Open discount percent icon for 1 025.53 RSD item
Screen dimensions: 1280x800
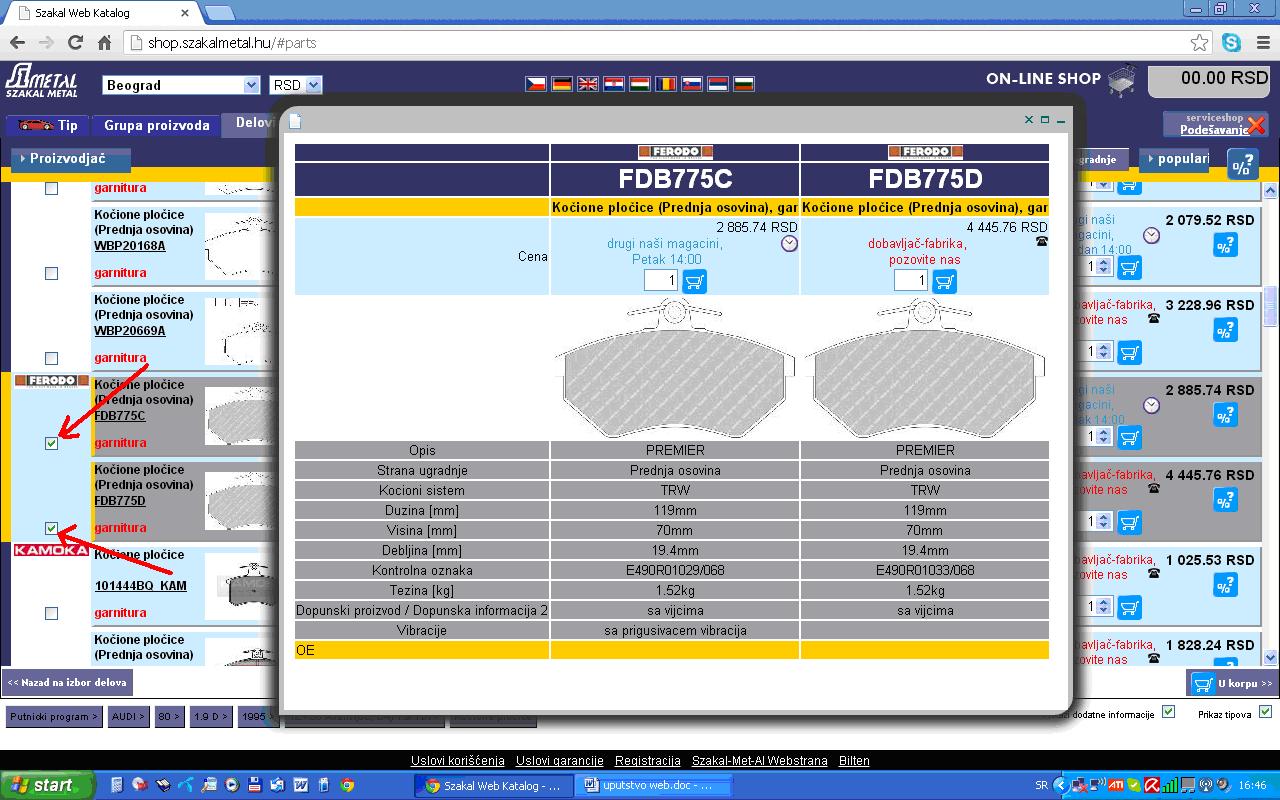(1225, 585)
